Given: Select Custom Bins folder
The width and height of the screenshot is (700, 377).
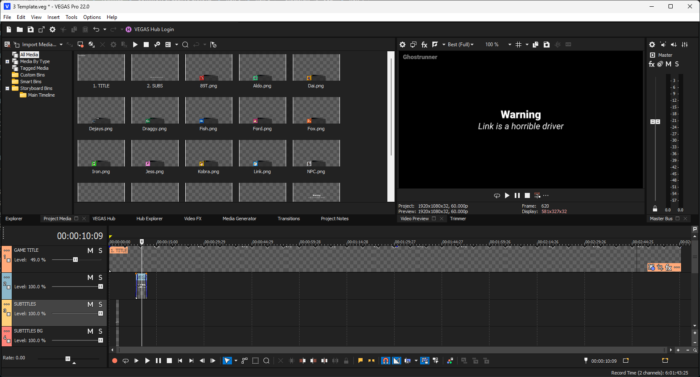Looking at the screenshot, I should click(32, 75).
